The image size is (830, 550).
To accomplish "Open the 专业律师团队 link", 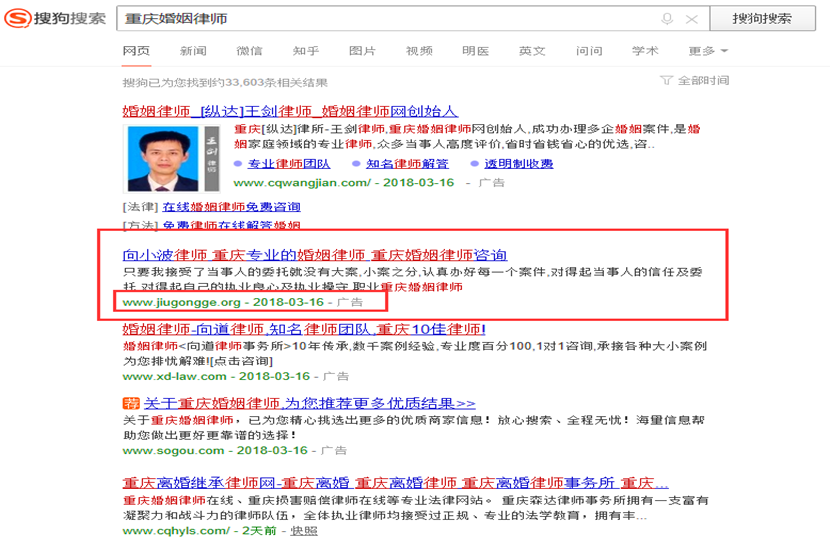I will click(x=289, y=164).
